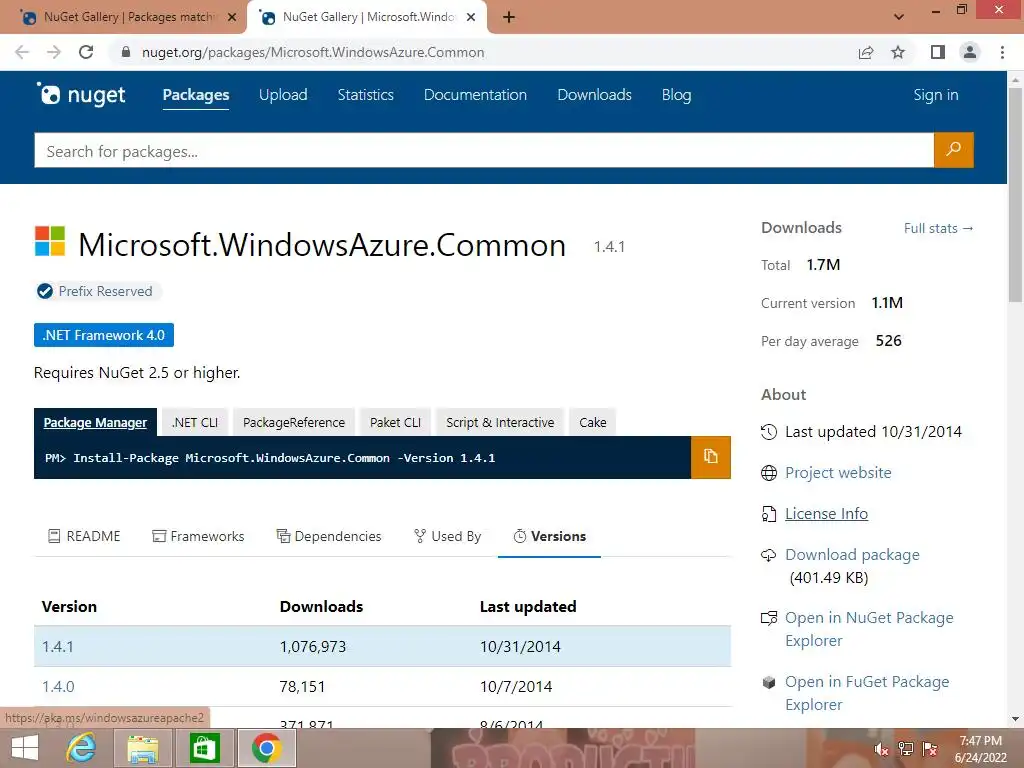Toggle the browser side panel icon
Screen dimensions: 1024x768
click(938, 52)
